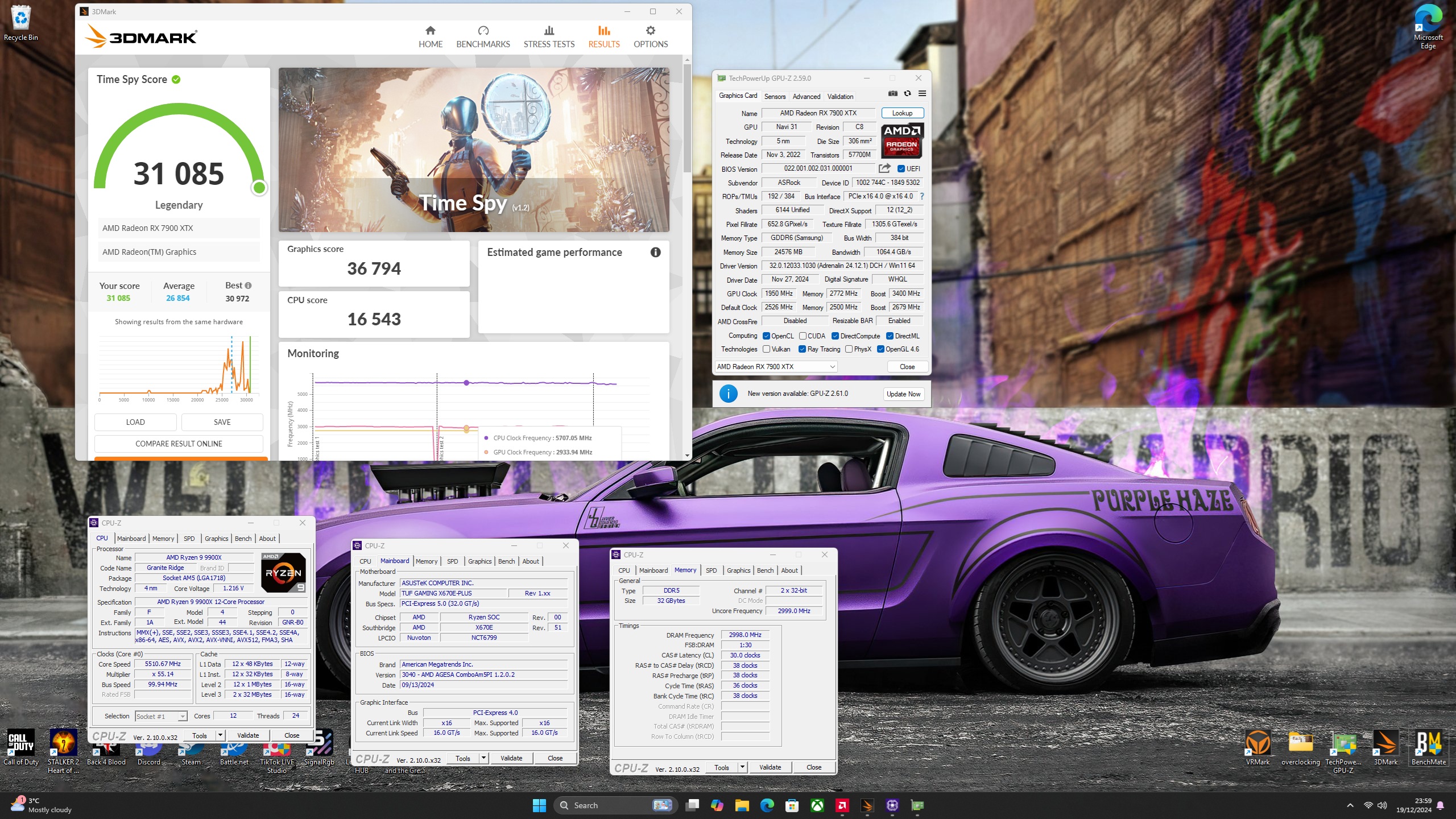Toggle the PhysX checkbox in GPU-Z
Image resolution: width=1456 pixels, height=819 pixels.
point(849,349)
